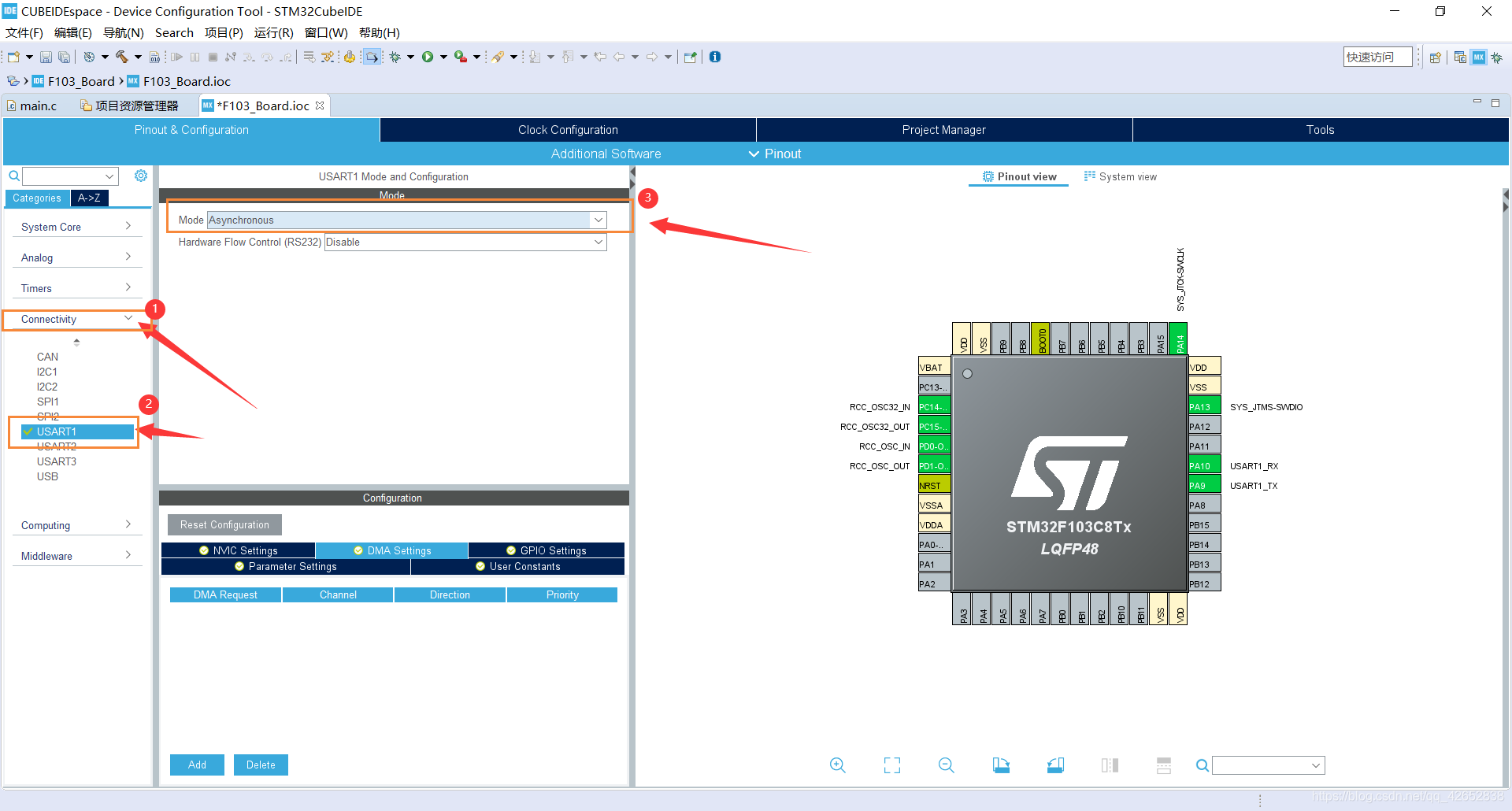Open Hardware Flow Control dropdown

(x=465, y=242)
